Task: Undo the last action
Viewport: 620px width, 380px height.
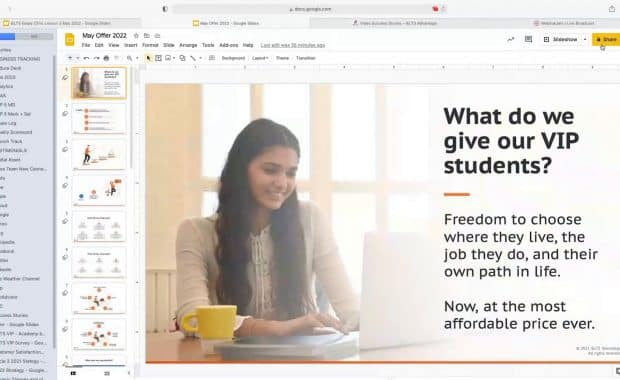Action: click(86, 58)
